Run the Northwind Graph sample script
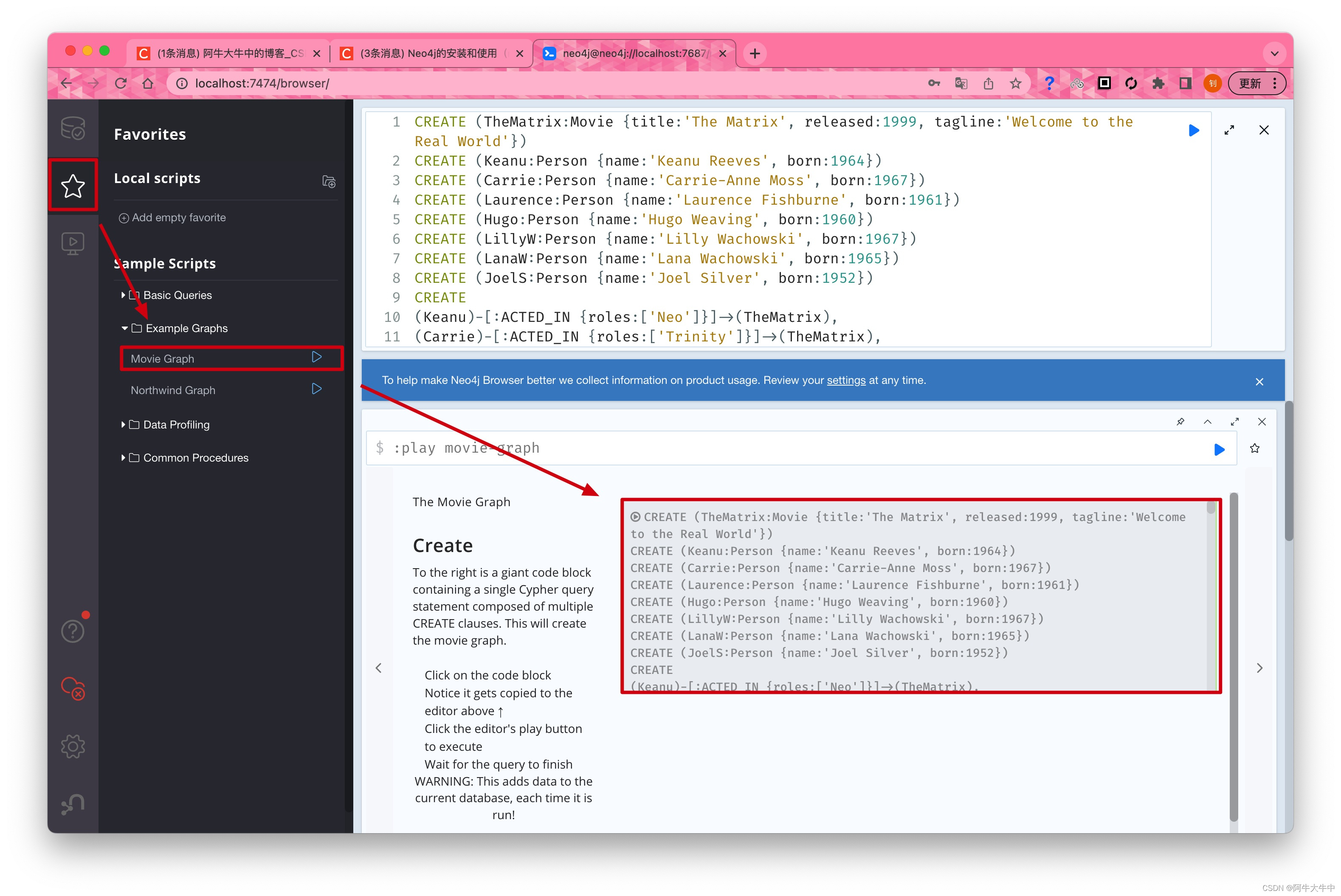This screenshot has width=1341, height=896. [316, 389]
